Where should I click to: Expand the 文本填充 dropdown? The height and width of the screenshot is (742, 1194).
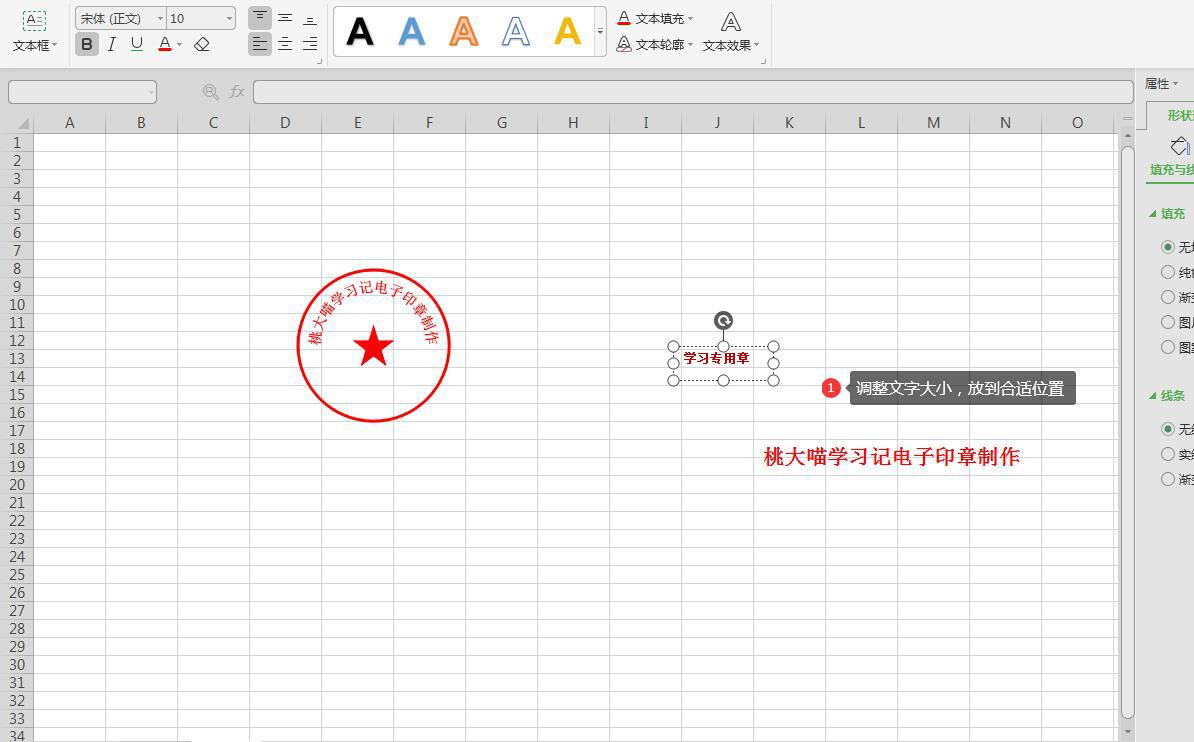coord(690,18)
